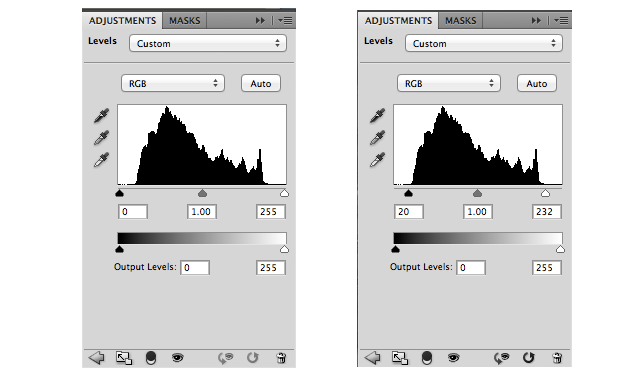Click the histogram in right panel
640x392 pixels.
[x=478, y=145]
